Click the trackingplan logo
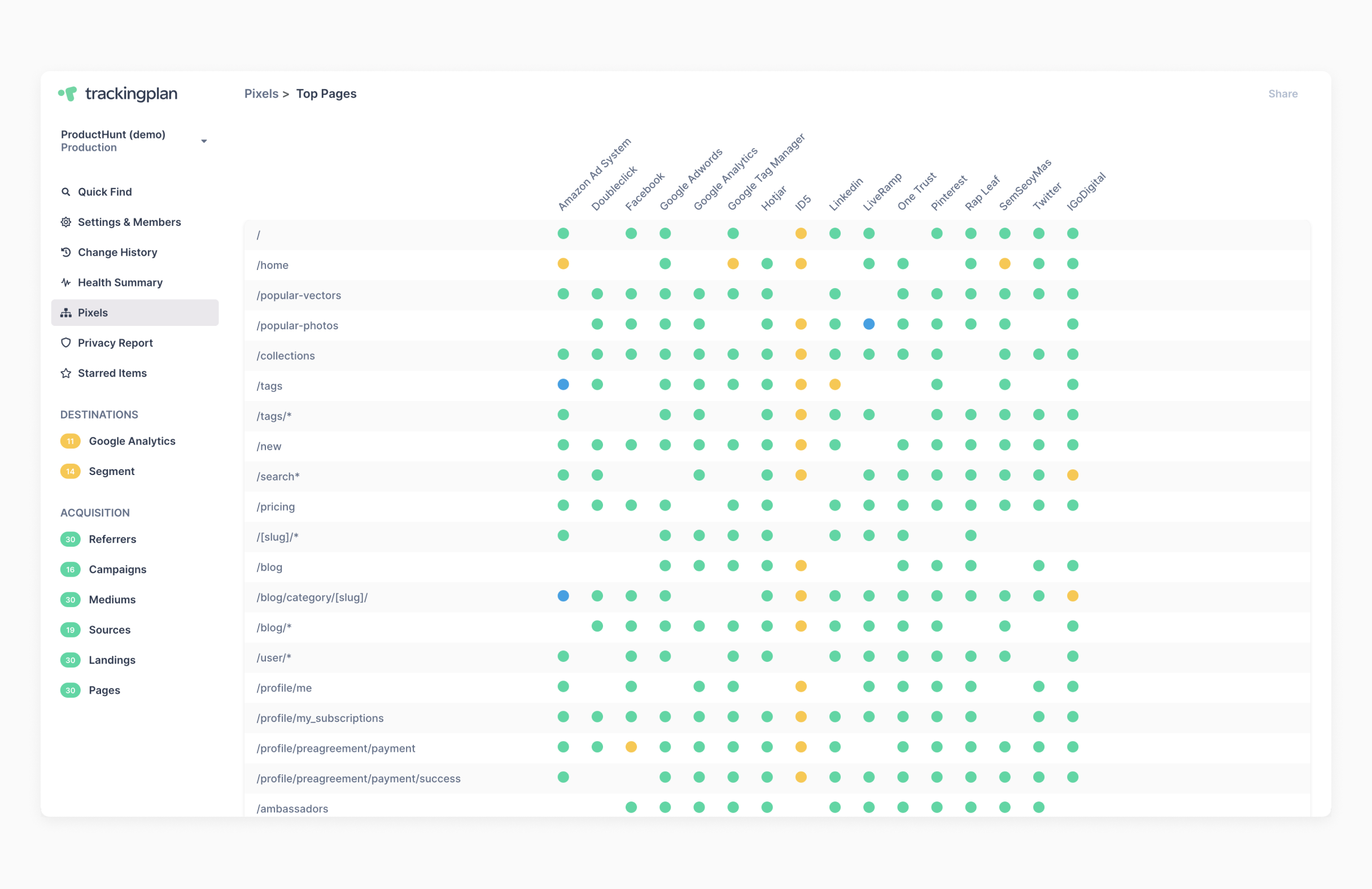This screenshot has height=889, width=1372. pyautogui.click(x=117, y=93)
